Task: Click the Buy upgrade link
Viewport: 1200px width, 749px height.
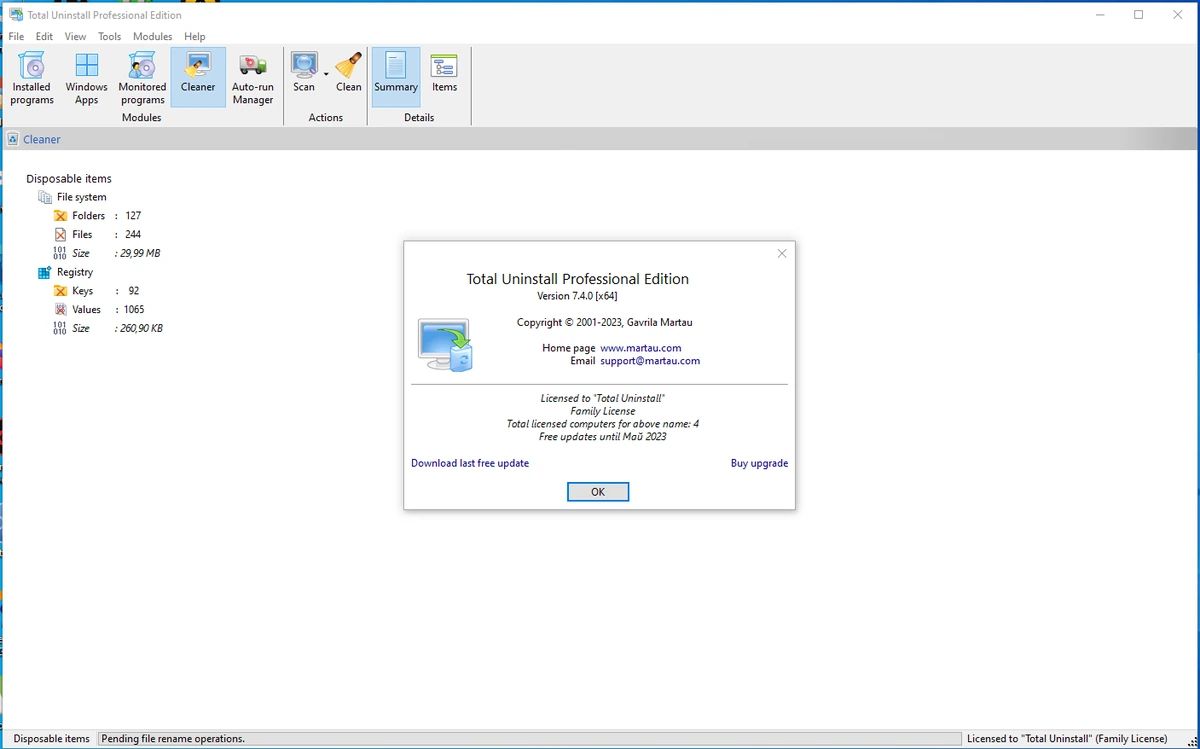Action: pos(759,463)
